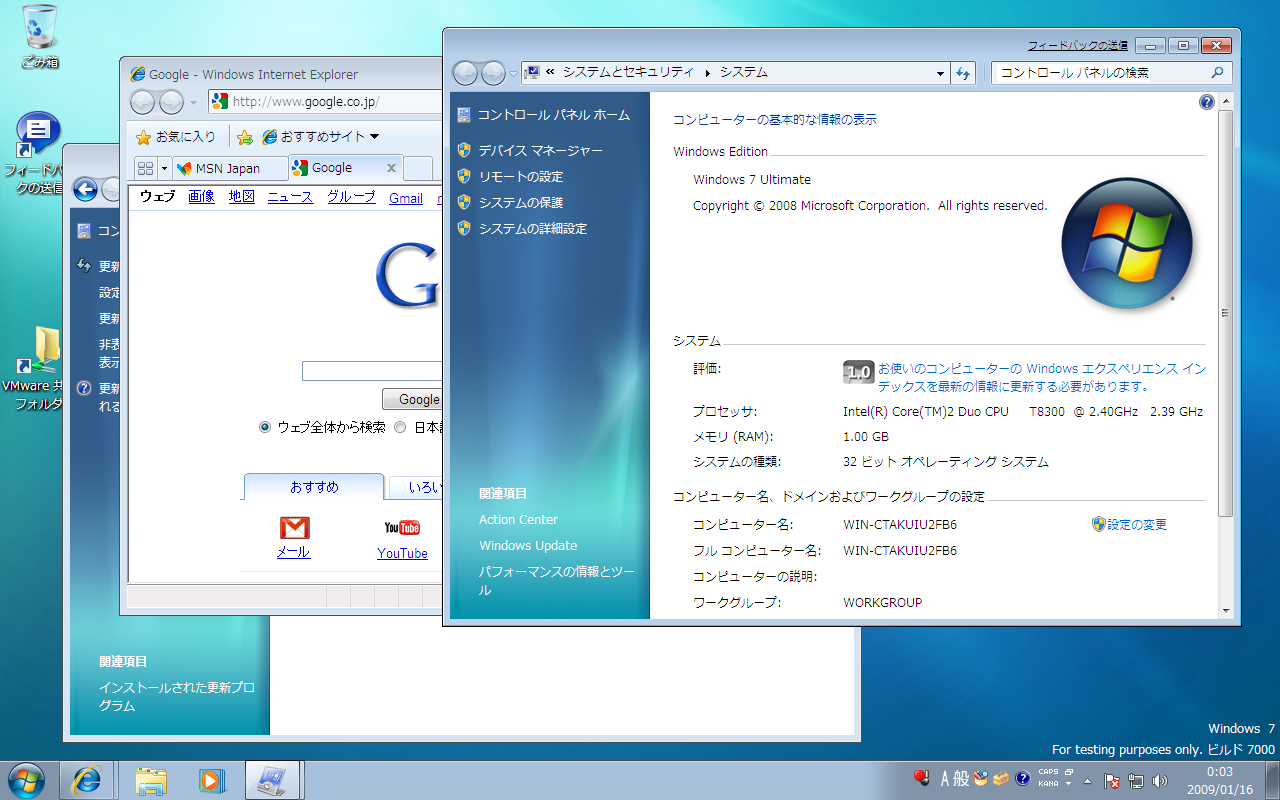Open Windows Media Player taskbar icon
Image resolution: width=1280 pixels, height=800 pixels.
(x=211, y=780)
